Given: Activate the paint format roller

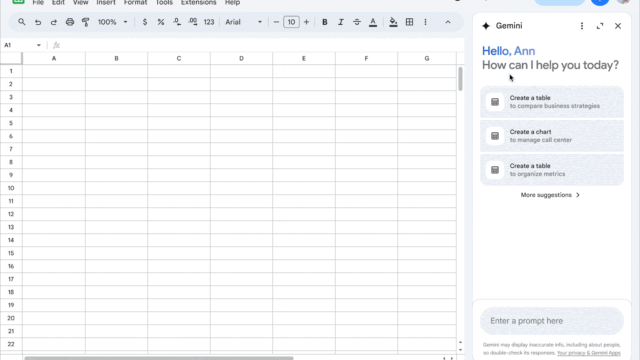Looking at the screenshot, I should (x=85, y=22).
